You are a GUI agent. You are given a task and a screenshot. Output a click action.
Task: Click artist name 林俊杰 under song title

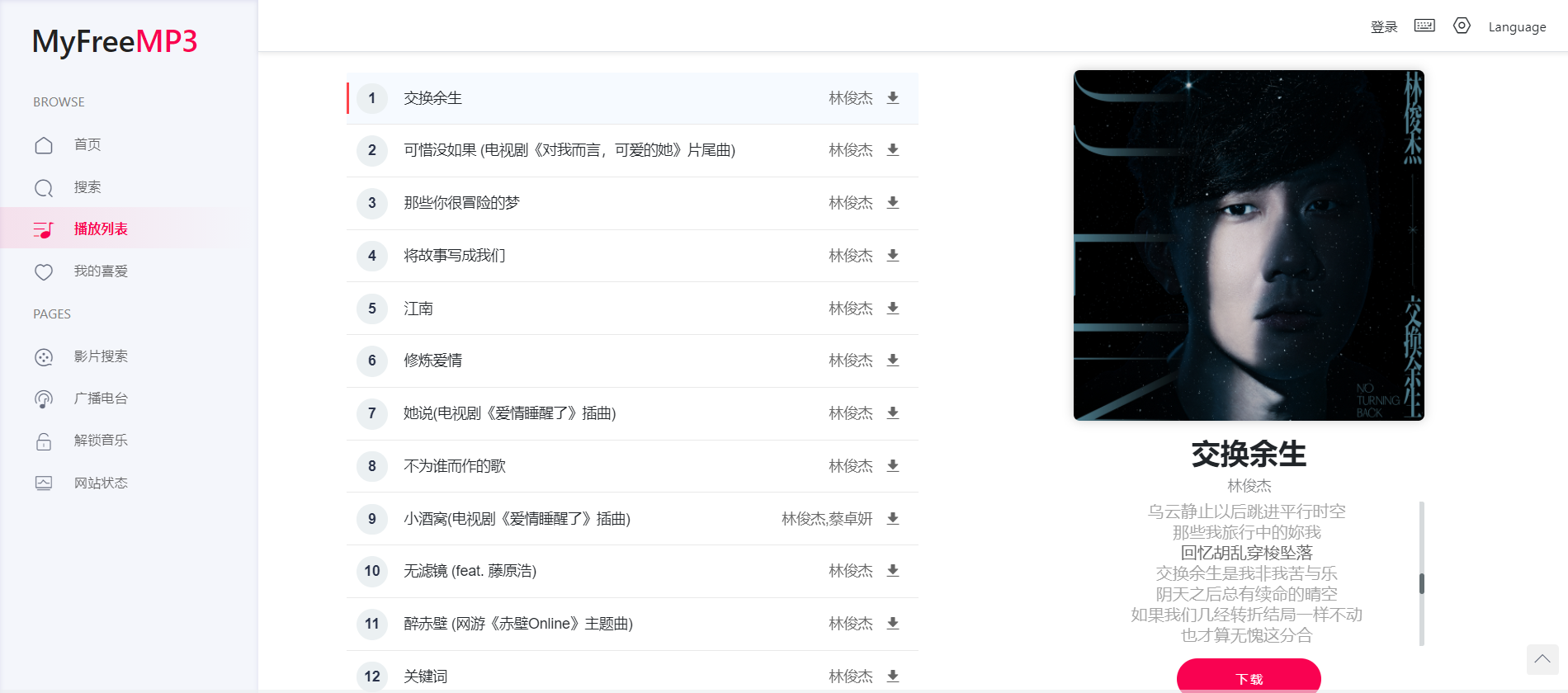(1249, 486)
